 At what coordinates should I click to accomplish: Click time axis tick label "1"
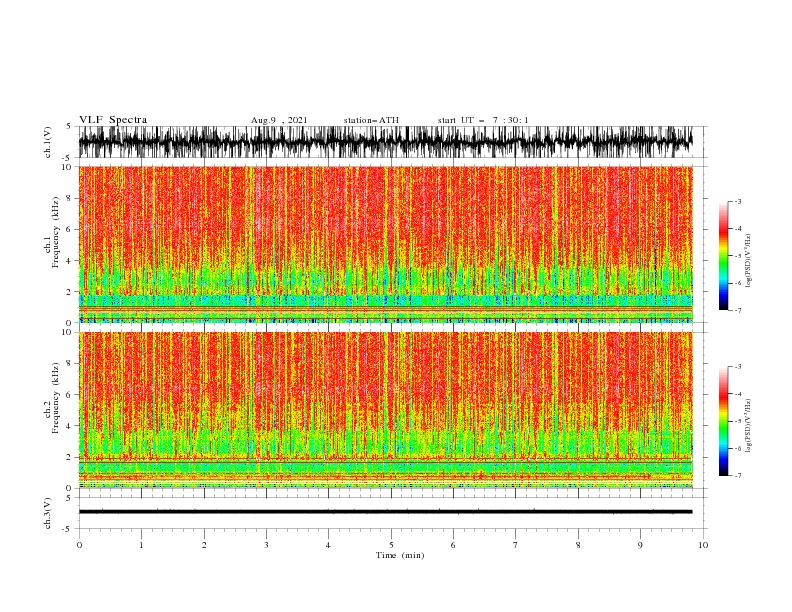[x=141, y=545]
